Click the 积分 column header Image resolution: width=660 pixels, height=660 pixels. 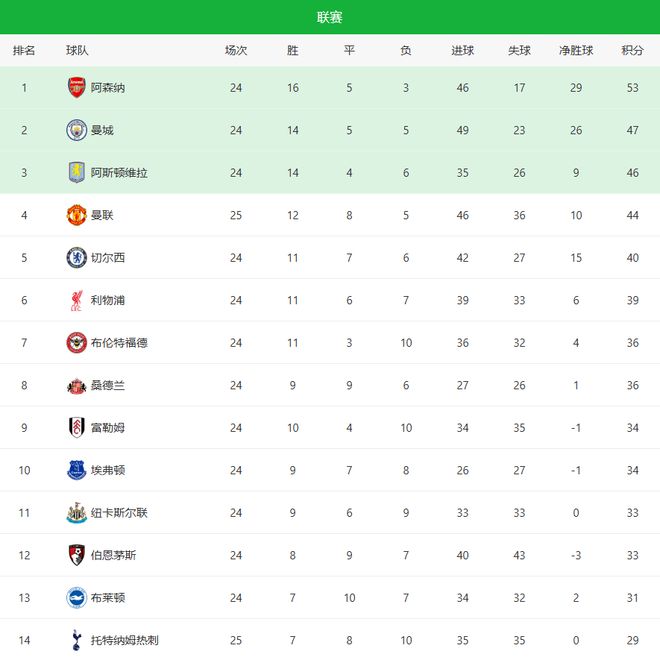pyautogui.click(x=632, y=51)
